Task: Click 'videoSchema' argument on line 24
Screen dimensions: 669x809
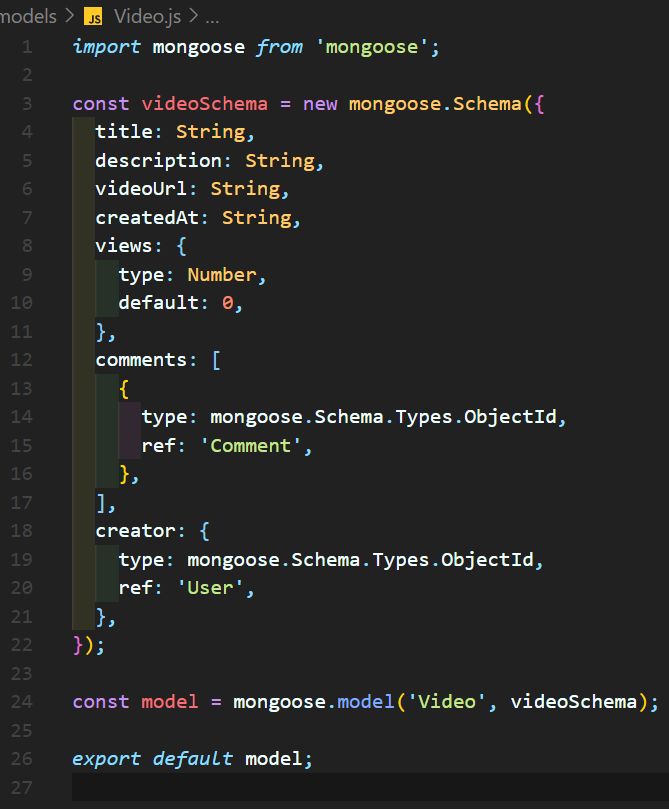Action: click(574, 702)
